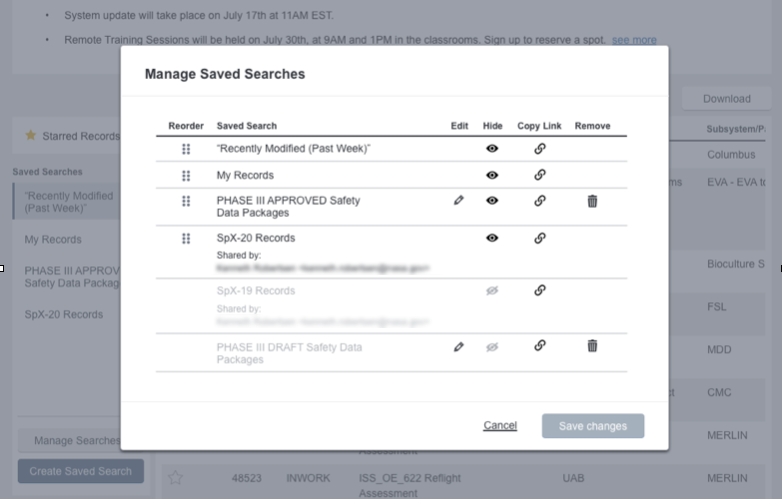Toggle visibility of My Records search
This screenshot has height=499, width=782.
(492, 175)
